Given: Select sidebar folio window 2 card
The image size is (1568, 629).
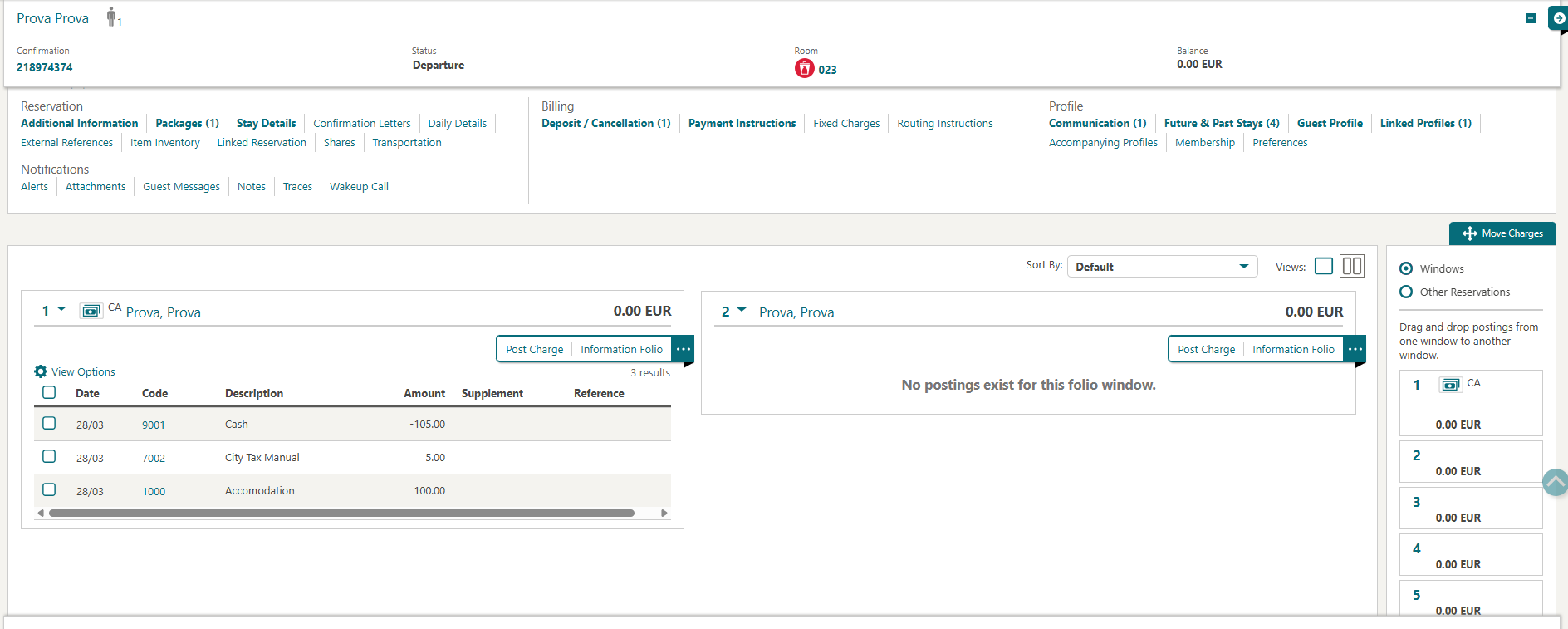Looking at the screenshot, I should pos(1471,462).
